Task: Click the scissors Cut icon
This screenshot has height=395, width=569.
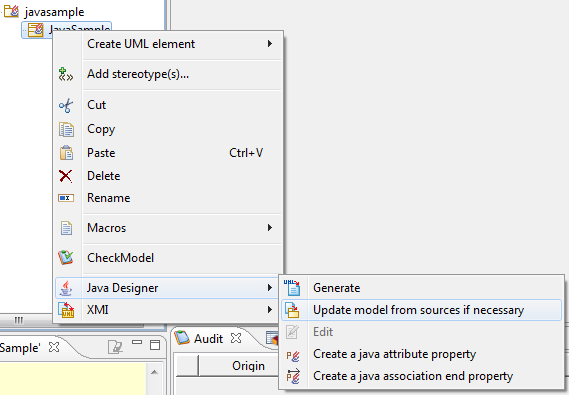Action: [x=66, y=106]
